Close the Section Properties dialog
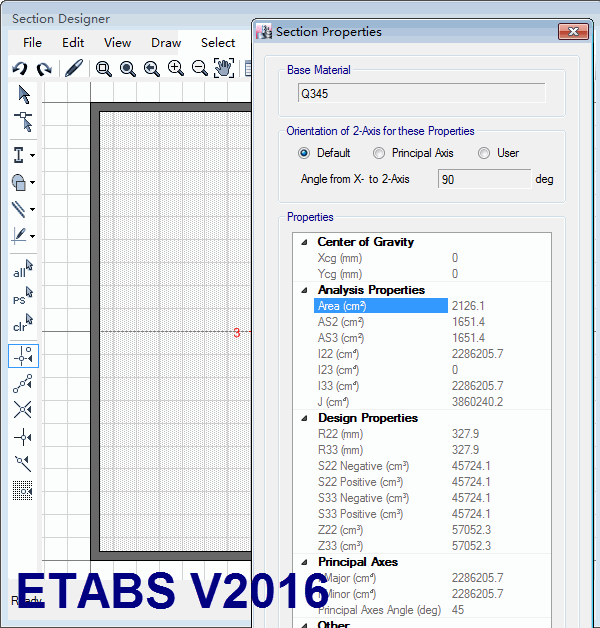This screenshot has width=600, height=628. coord(574,32)
